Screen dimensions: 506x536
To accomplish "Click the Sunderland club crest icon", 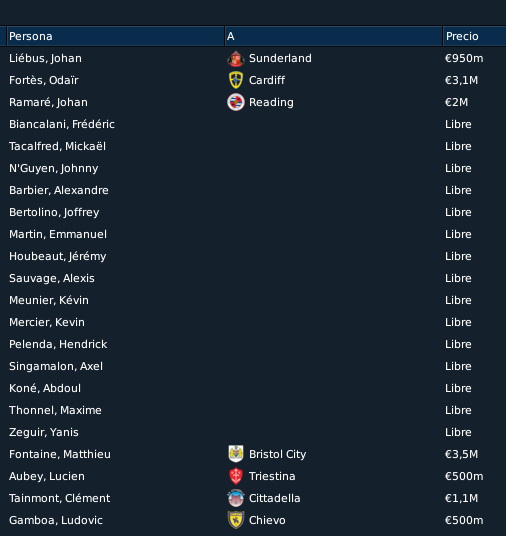I will click(x=236, y=58).
